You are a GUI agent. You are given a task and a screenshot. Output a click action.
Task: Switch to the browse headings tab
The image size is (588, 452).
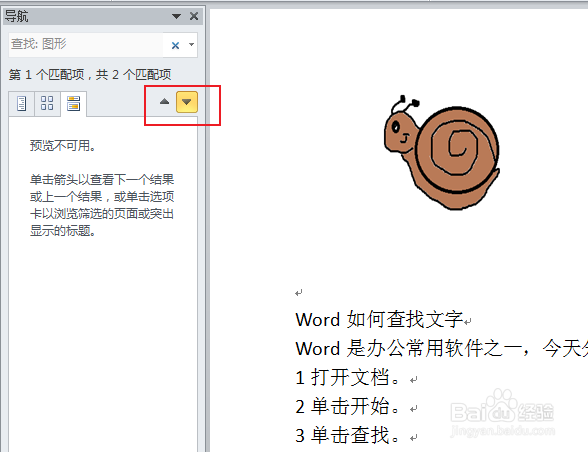22,104
